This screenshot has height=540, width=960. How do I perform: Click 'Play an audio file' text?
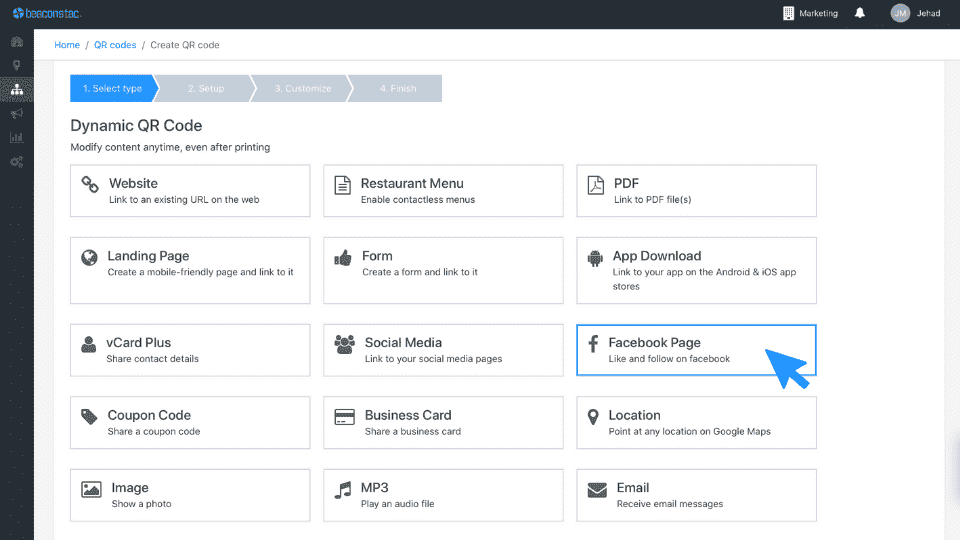[397, 504]
